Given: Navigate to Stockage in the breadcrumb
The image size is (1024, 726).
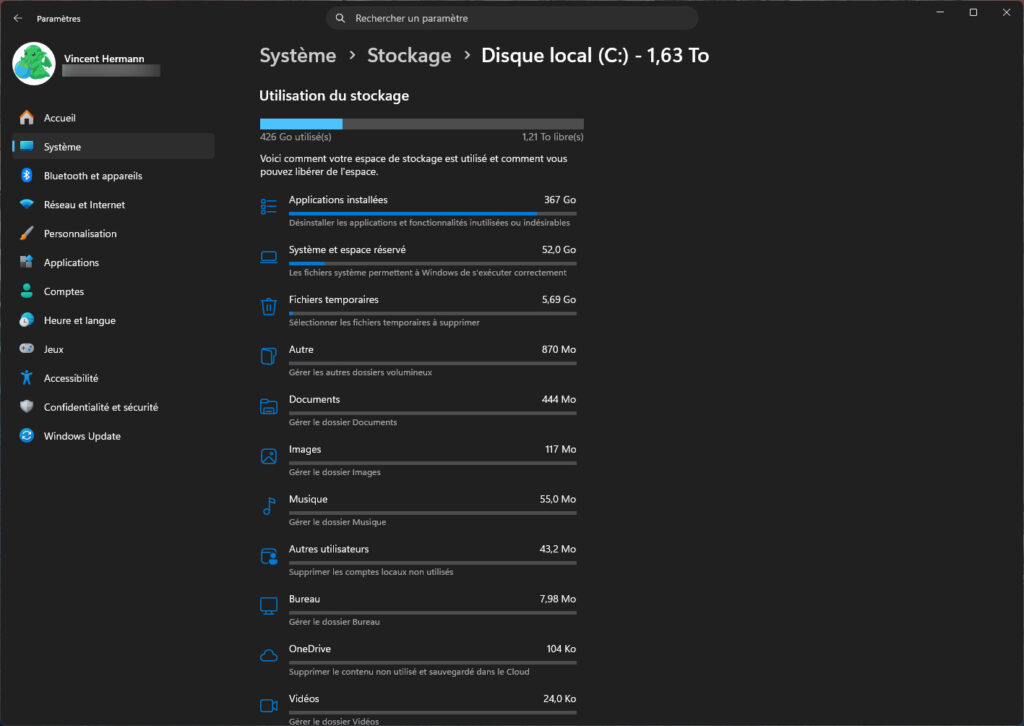Looking at the screenshot, I should pyautogui.click(x=409, y=55).
